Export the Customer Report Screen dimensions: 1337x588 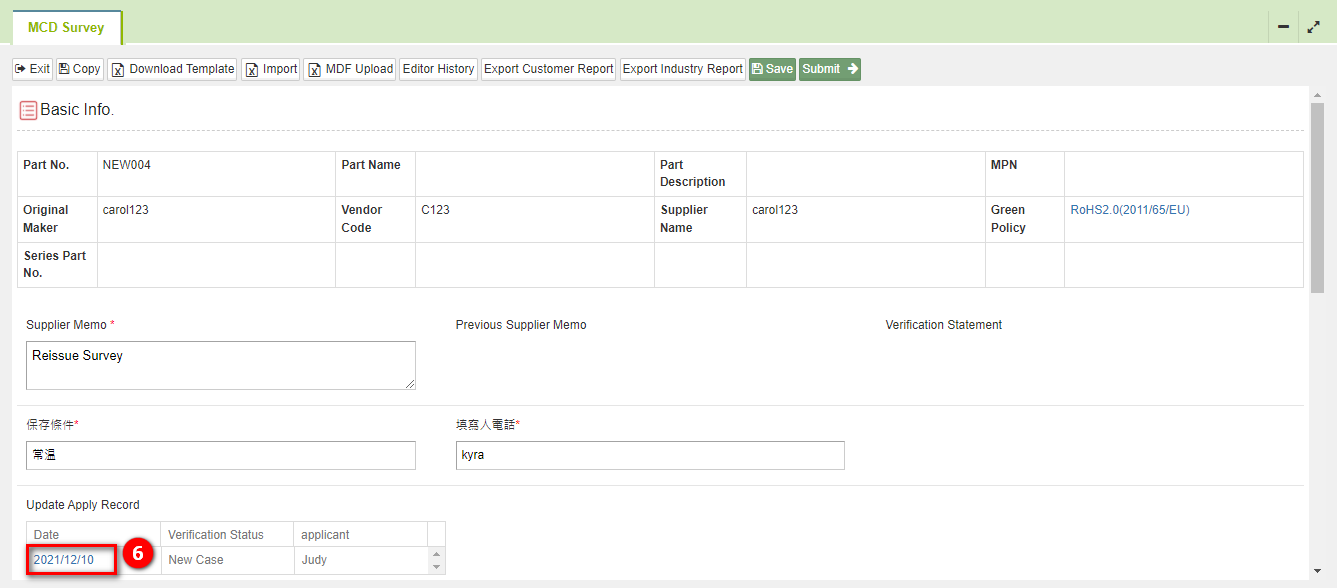549,69
